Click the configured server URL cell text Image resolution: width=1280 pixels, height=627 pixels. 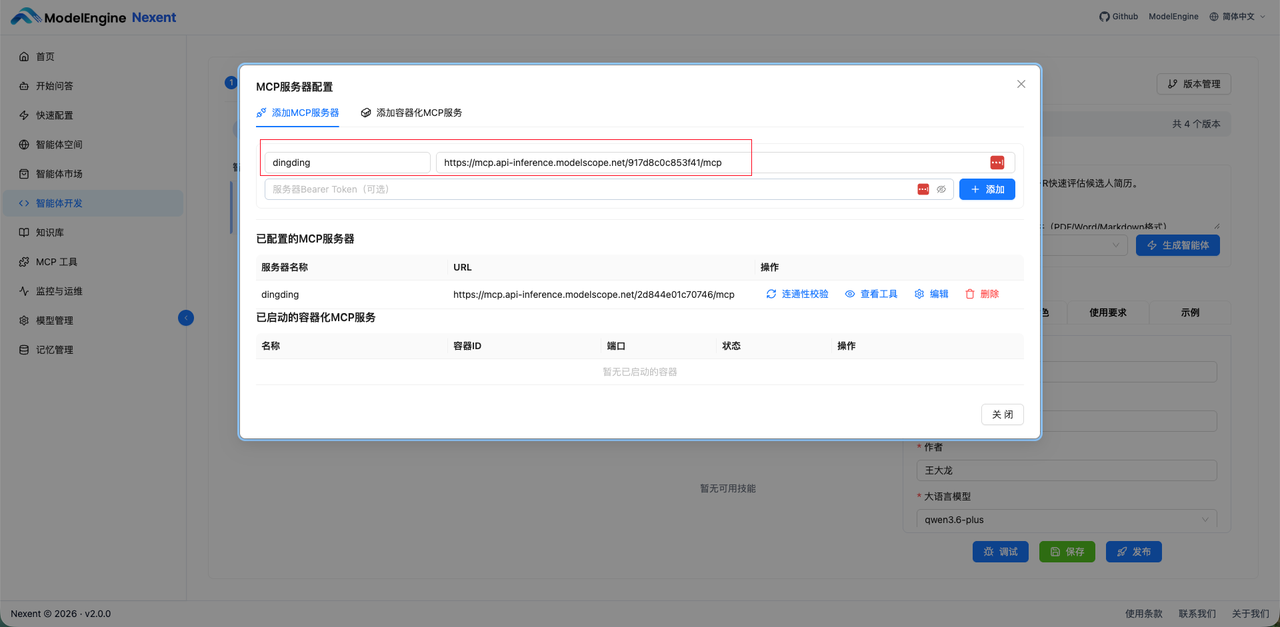point(594,294)
